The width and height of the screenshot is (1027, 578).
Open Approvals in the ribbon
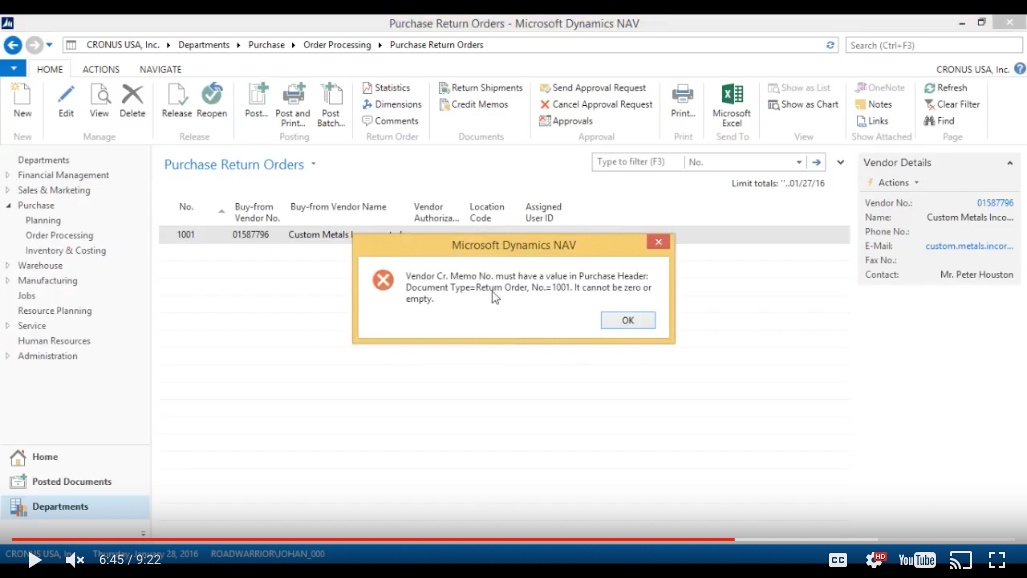[566, 121]
